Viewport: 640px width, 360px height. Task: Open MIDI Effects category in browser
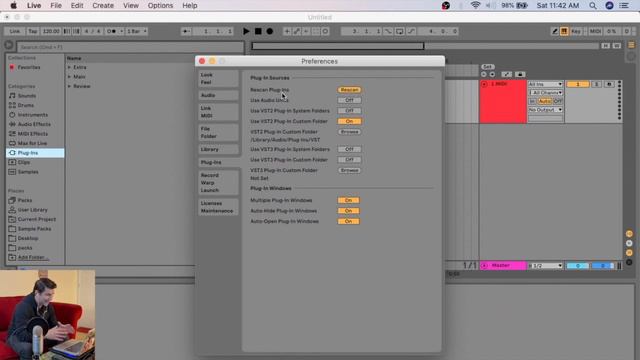coord(33,133)
